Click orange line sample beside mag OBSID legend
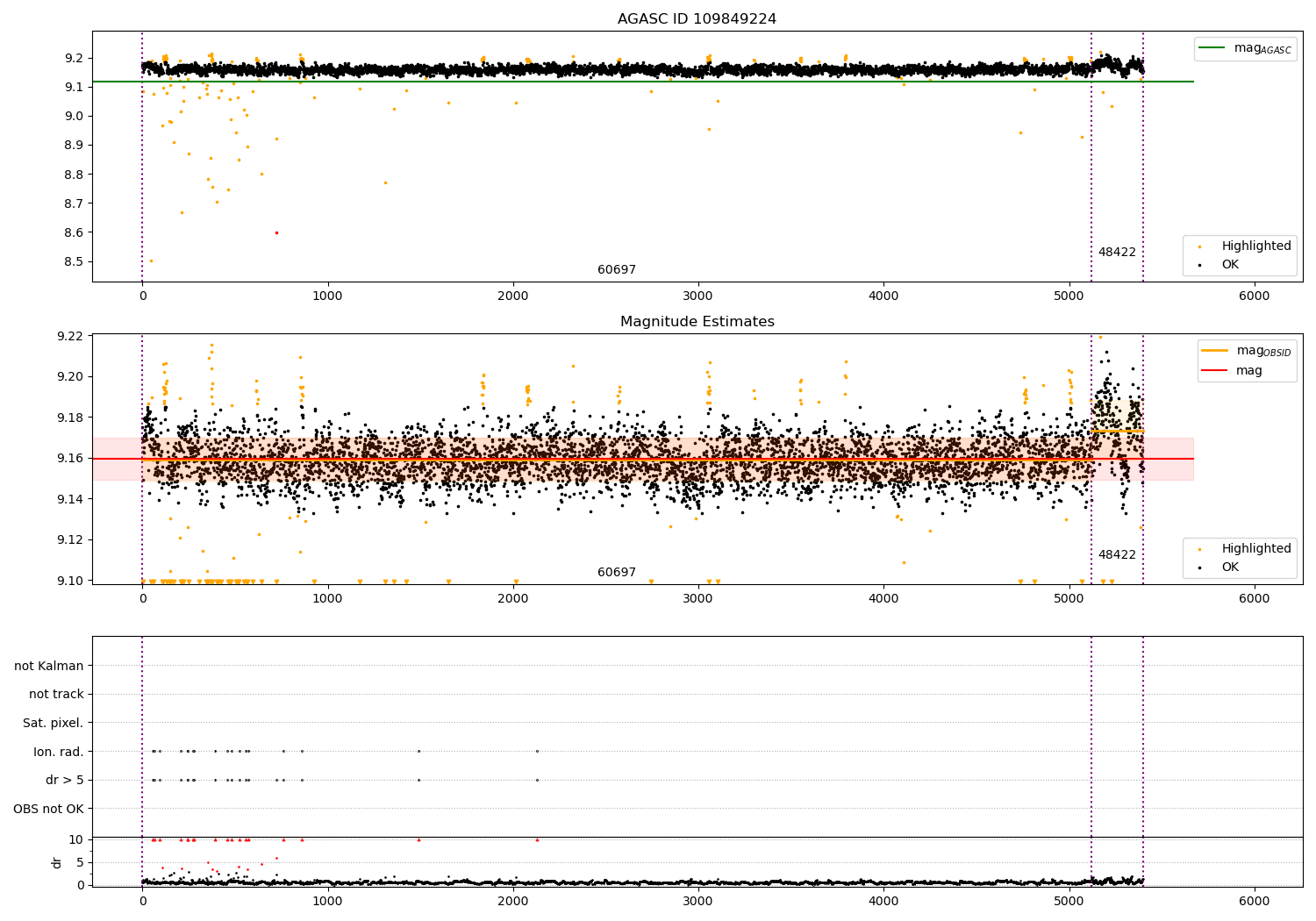 point(1214,350)
